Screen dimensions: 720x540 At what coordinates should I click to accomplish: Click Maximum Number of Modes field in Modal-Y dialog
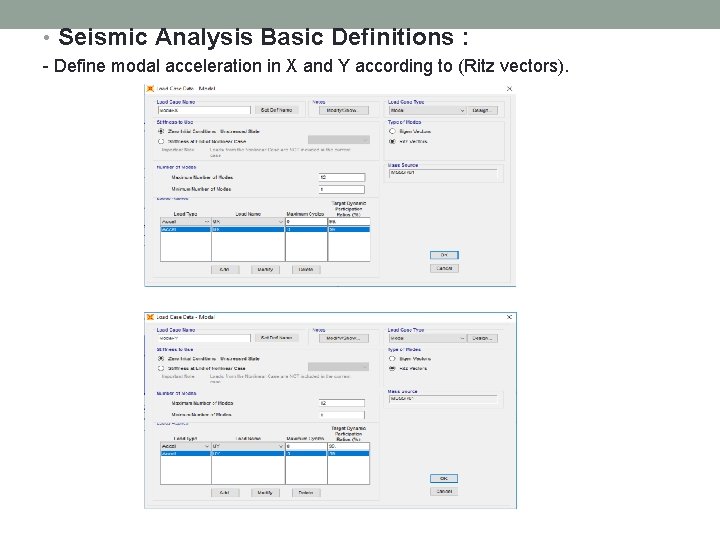[x=342, y=403]
